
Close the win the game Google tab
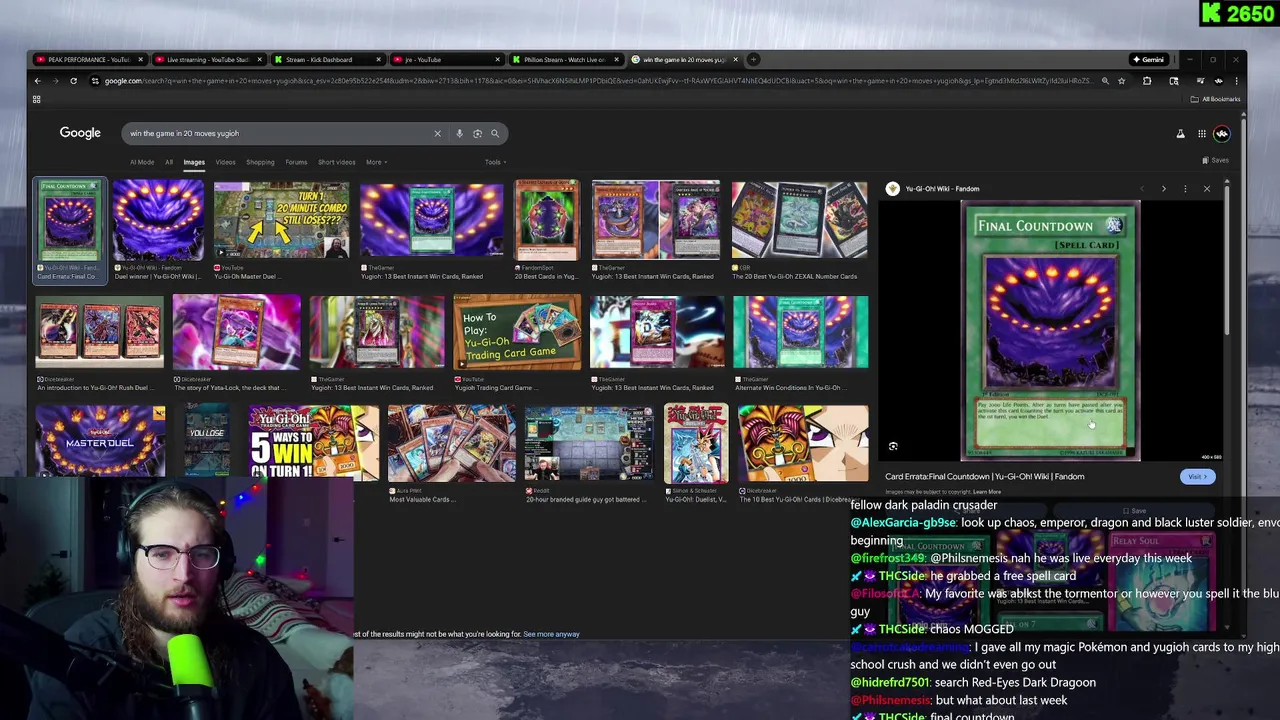click(735, 59)
